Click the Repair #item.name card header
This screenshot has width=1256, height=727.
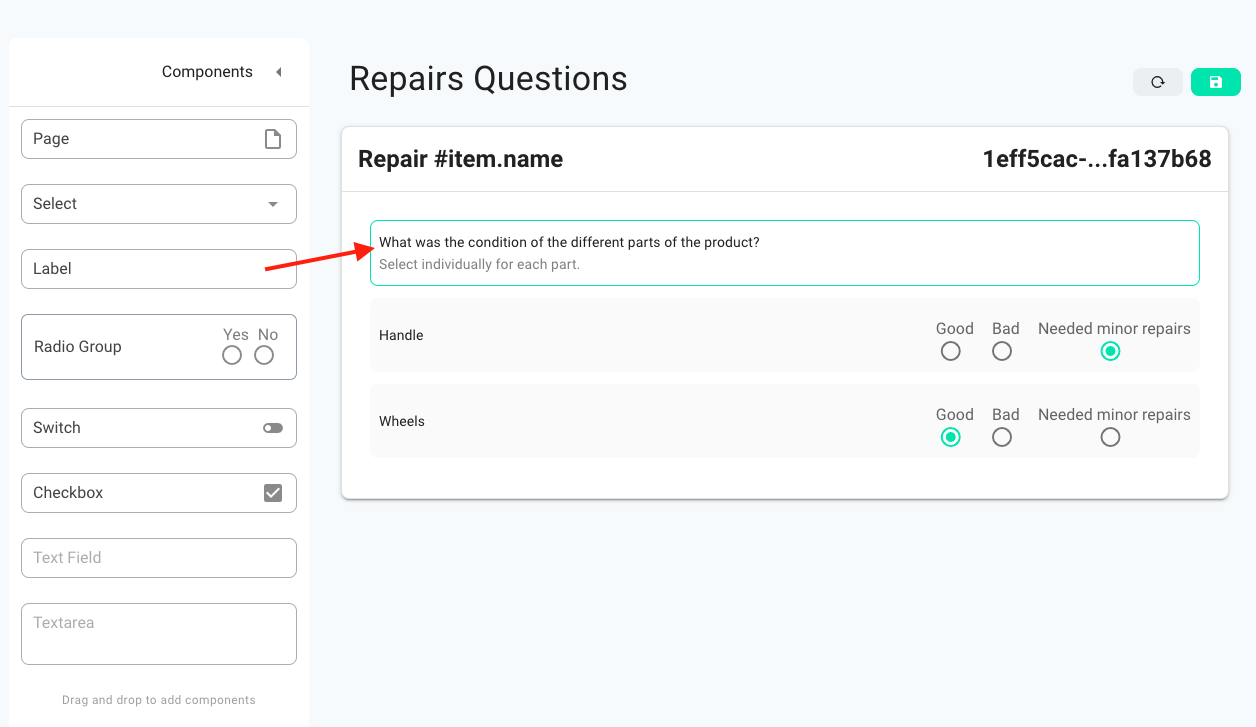tap(785, 159)
